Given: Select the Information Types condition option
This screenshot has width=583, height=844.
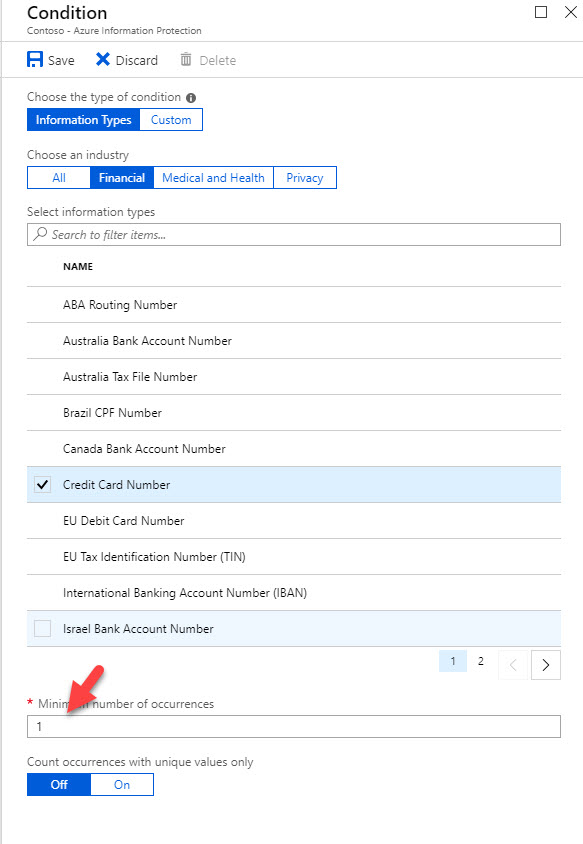Looking at the screenshot, I should [x=84, y=119].
